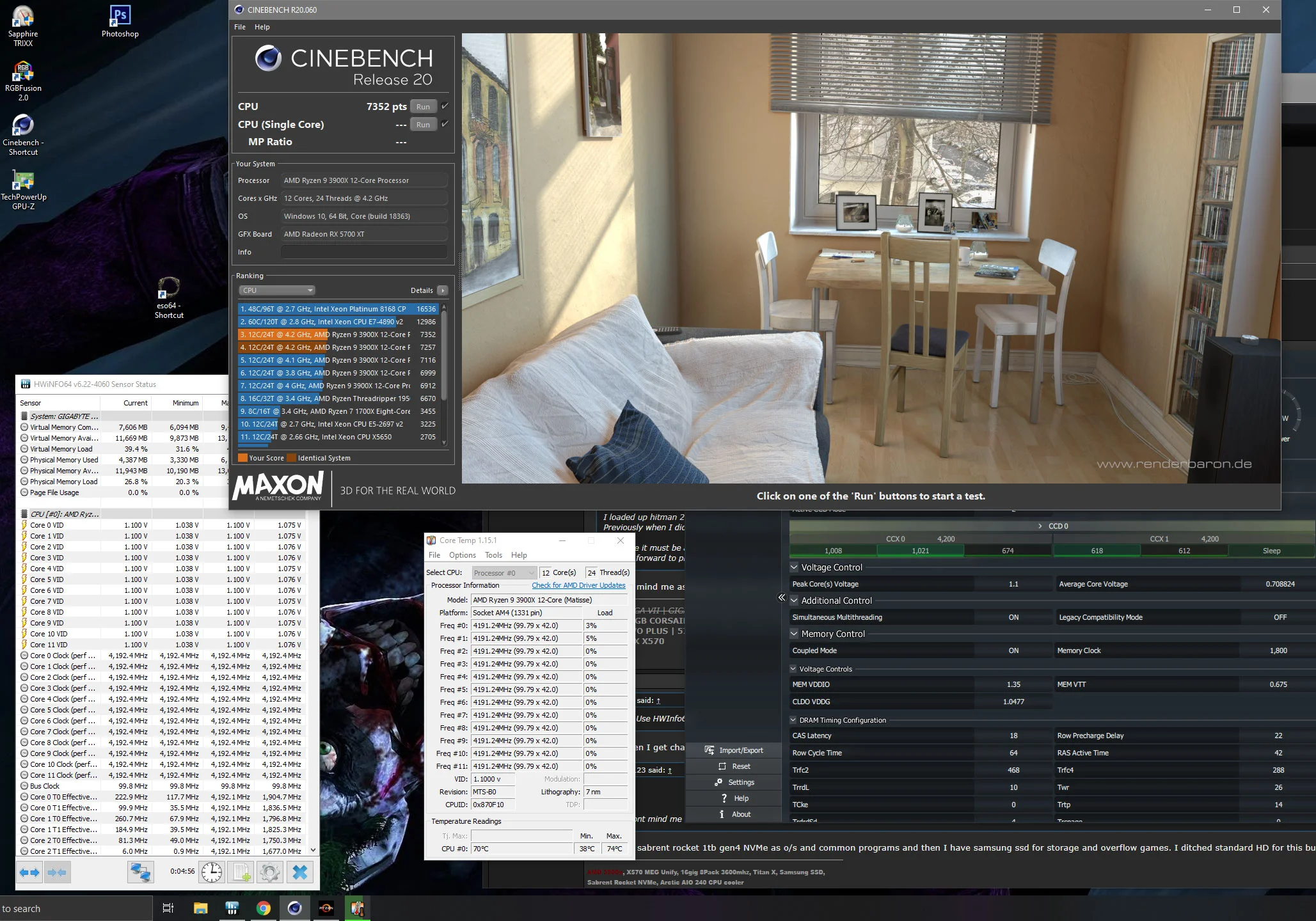The height and width of the screenshot is (921, 1316).
Task: Open the CPU ranking dropdown in Cinebench
Action: pos(277,290)
